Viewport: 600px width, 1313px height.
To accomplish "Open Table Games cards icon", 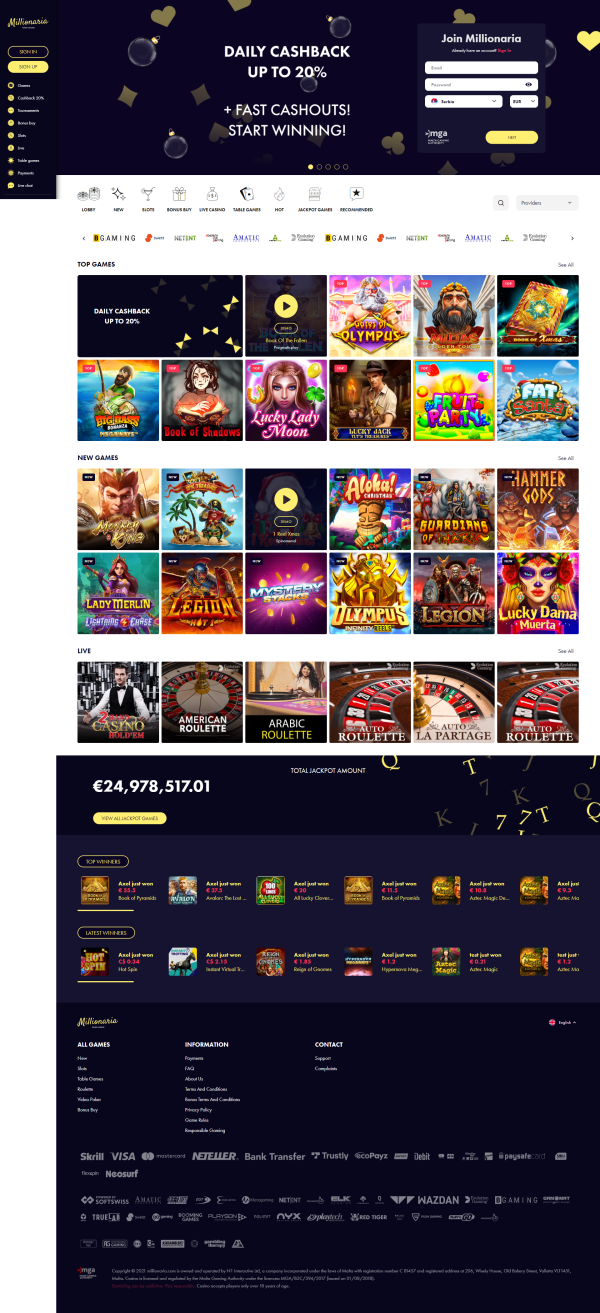I will click(x=246, y=198).
